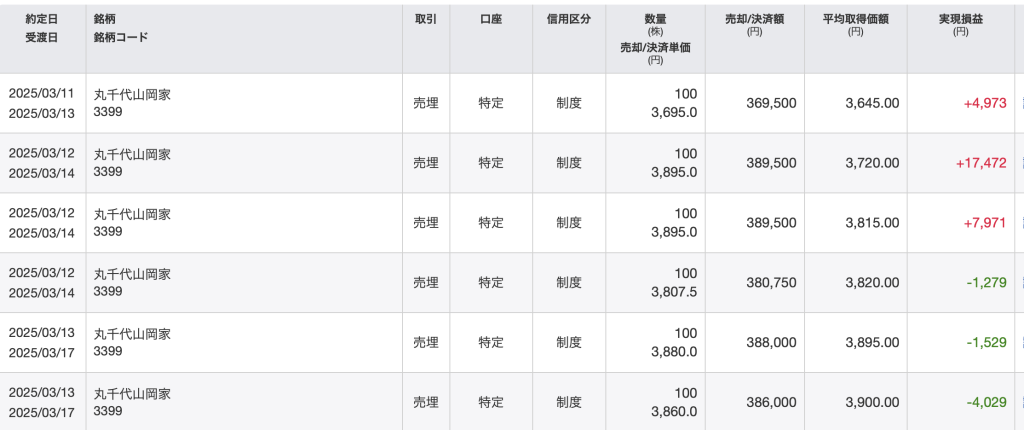Click the 380,750 settlement amount
This screenshot has height=430, width=1024.
(771, 283)
